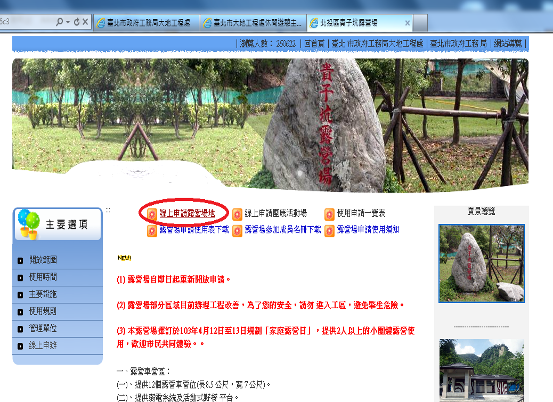Click the orange icon beside 使用申請一覽表
Viewport: 553px width, 402px height.
[329, 214]
